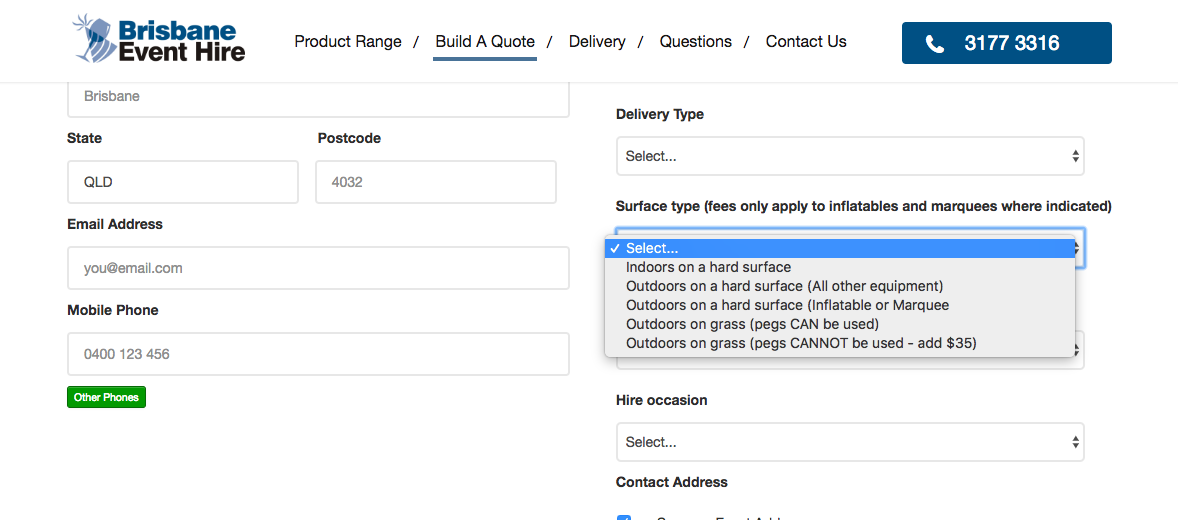The image size is (1178, 520).
Task: Click the Postcode input field
Action: [436, 182]
